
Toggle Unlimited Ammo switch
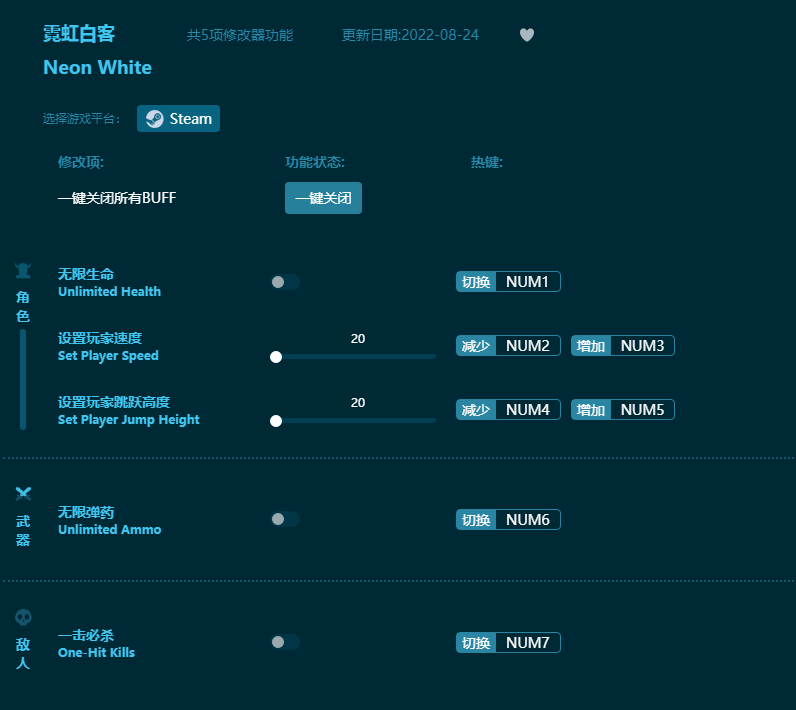285,519
